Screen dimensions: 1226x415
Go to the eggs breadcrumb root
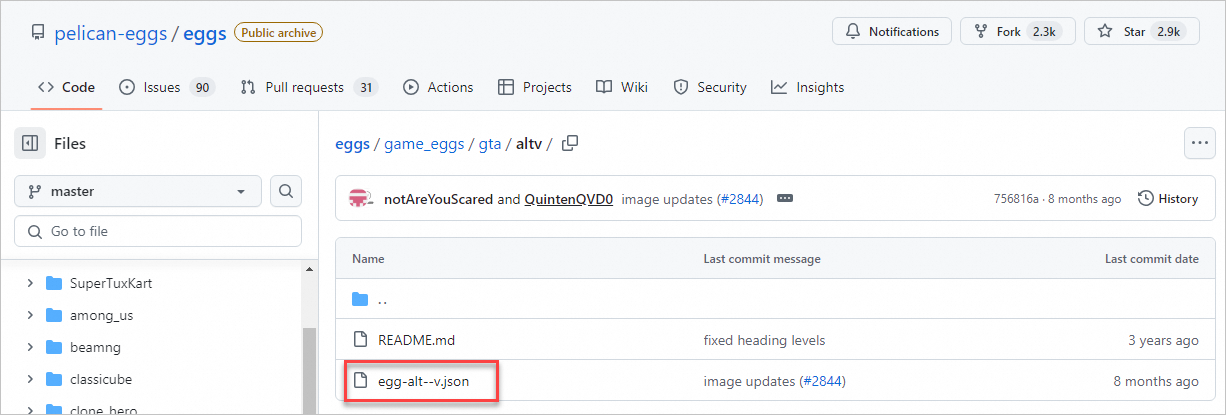(x=350, y=144)
